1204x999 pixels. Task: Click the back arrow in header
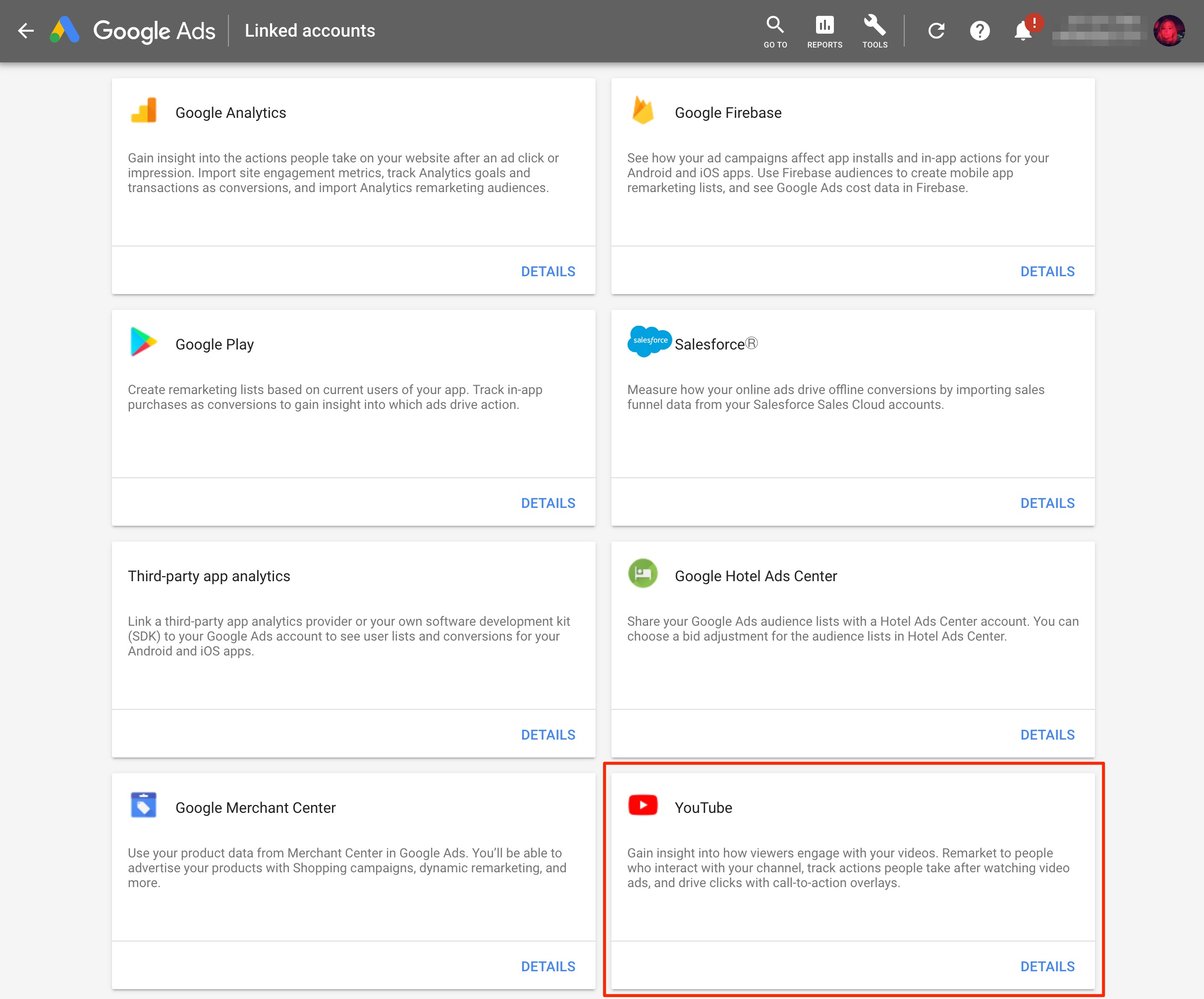click(x=26, y=31)
